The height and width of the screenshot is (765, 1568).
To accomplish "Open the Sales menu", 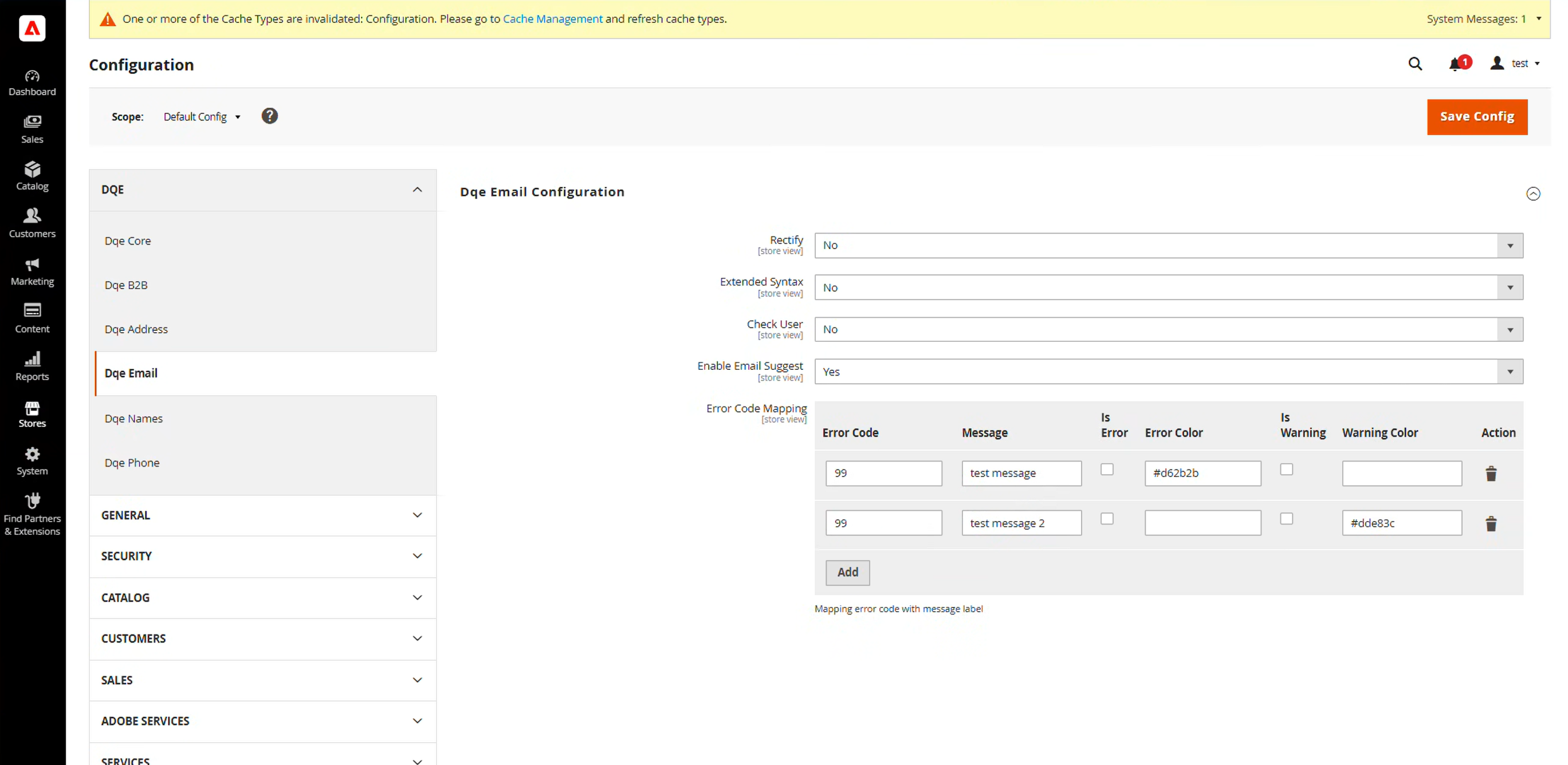I will click(x=32, y=129).
